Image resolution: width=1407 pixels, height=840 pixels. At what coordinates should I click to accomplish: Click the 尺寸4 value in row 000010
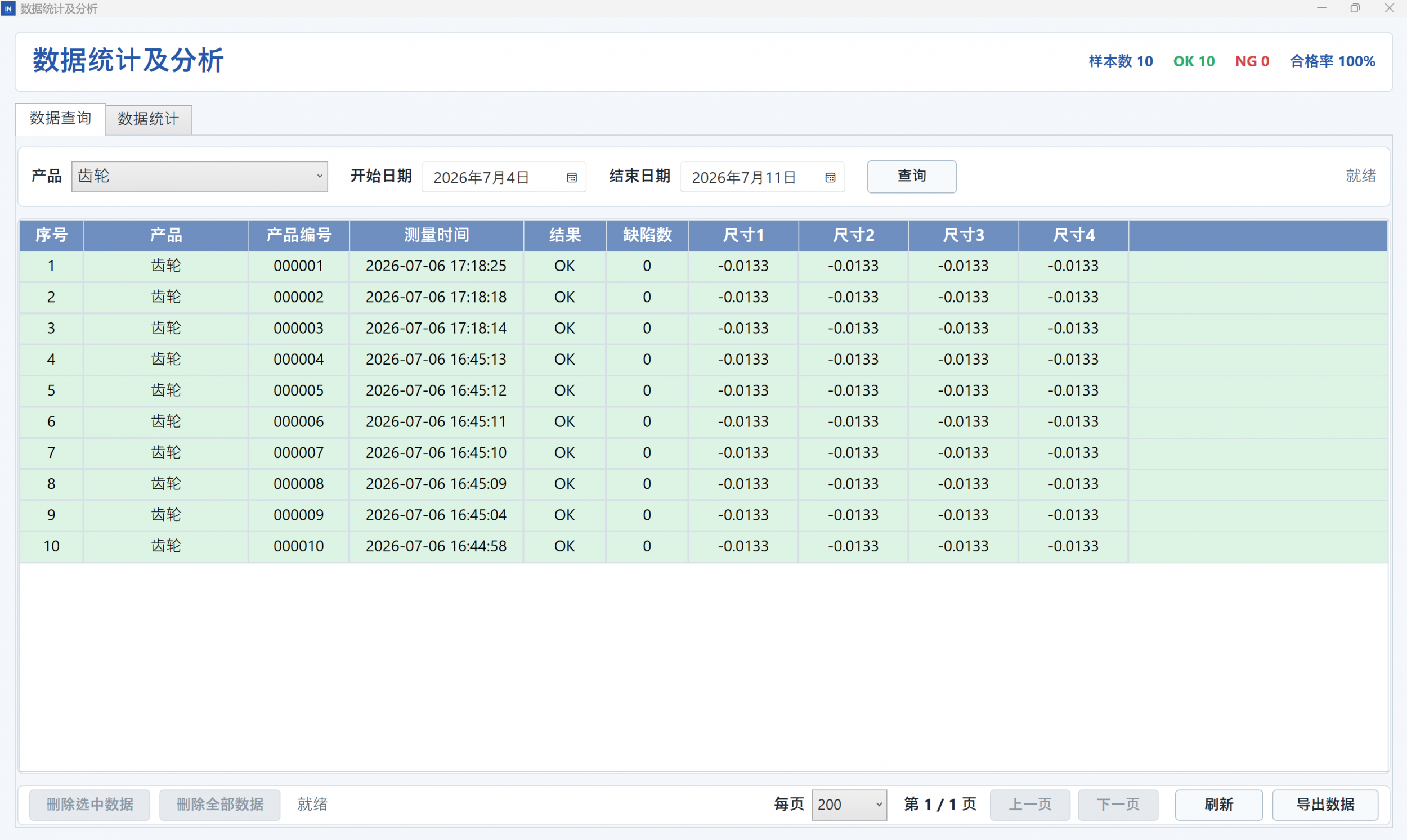(1073, 546)
